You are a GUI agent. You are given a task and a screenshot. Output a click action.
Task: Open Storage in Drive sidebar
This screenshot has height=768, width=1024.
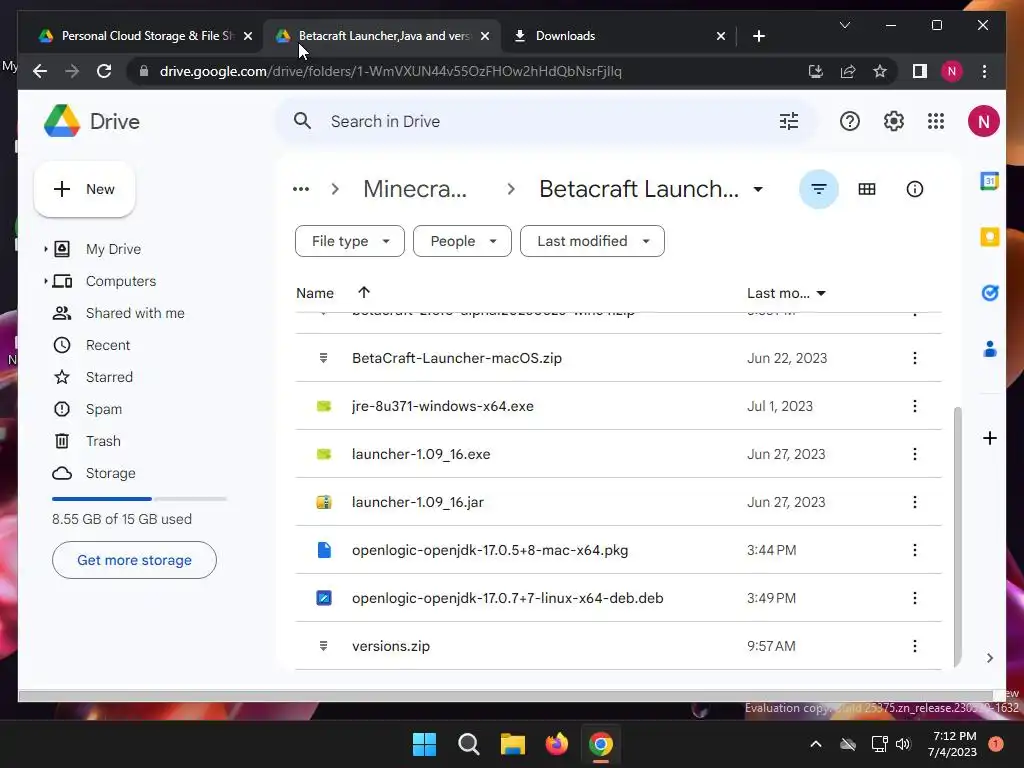110,473
